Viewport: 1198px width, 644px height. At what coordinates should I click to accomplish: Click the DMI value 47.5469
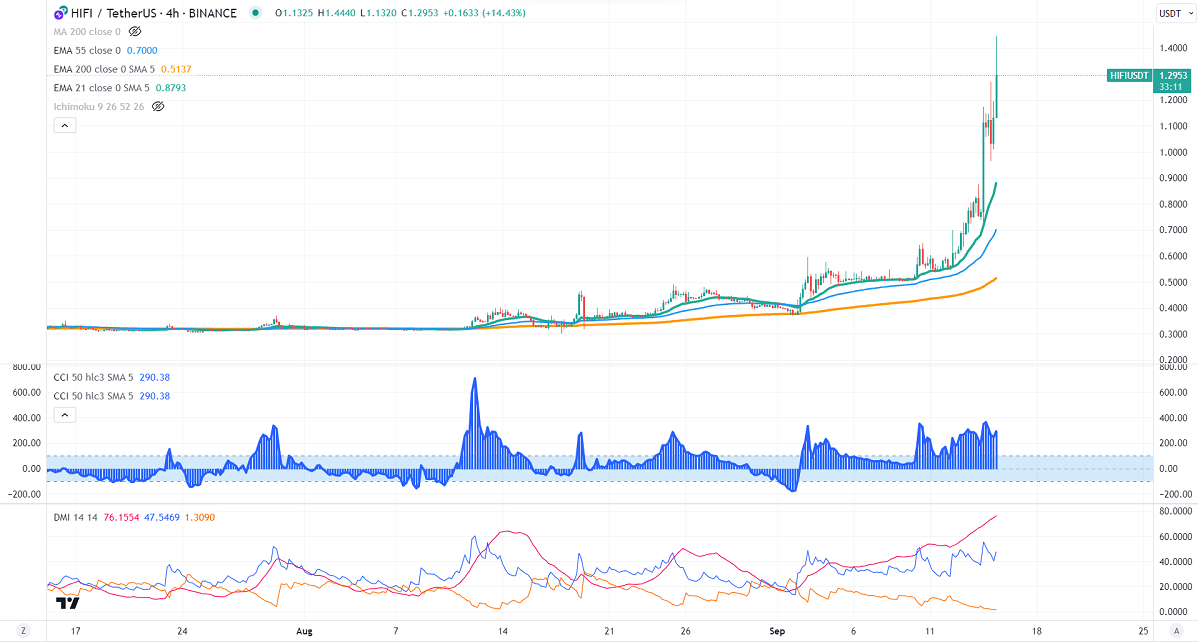pyautogui.click(x=162, y=518)
